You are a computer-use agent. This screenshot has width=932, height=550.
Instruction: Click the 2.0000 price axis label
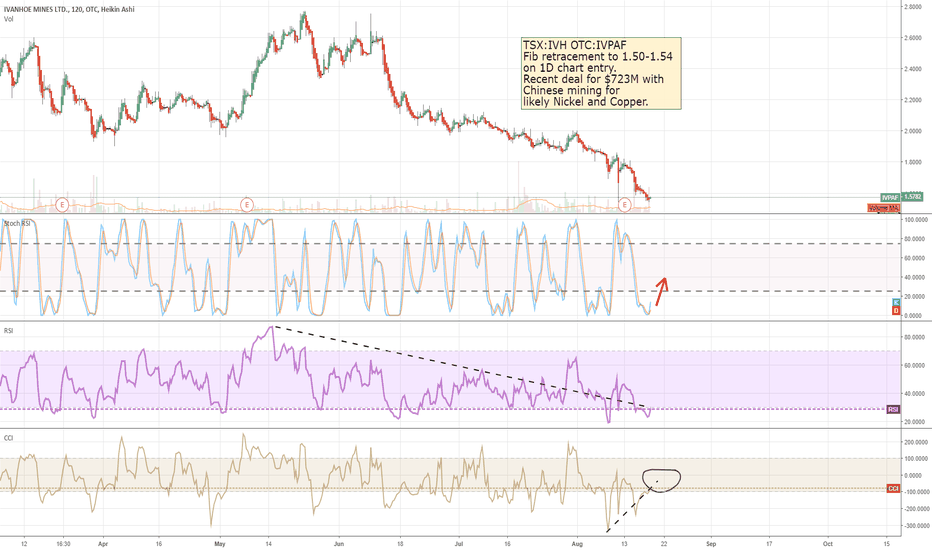[x=913, y=131]
